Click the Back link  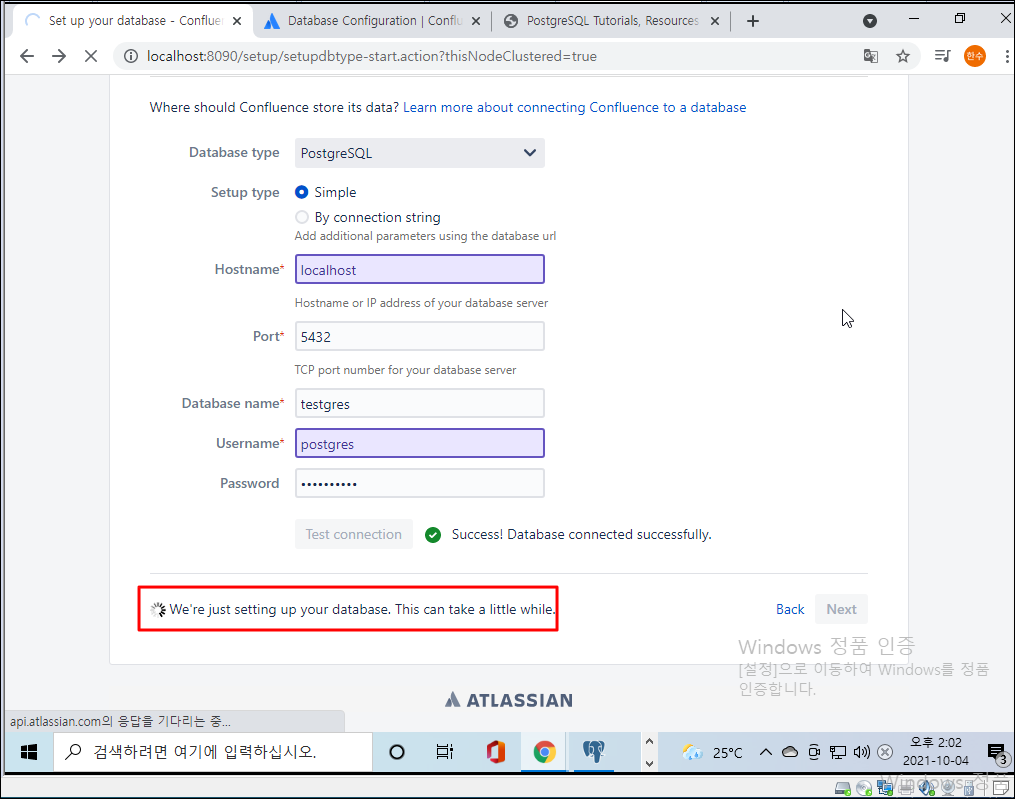790,609
